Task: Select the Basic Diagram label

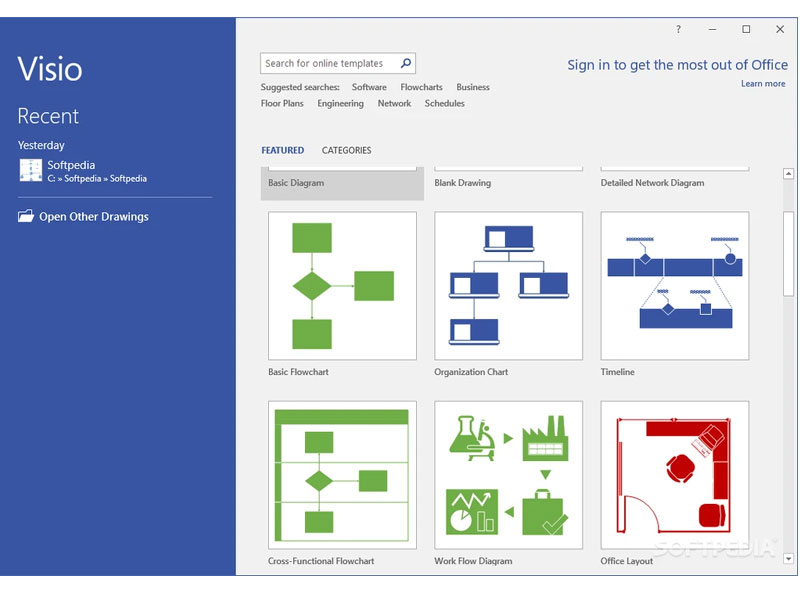Action: coord(296,183)
